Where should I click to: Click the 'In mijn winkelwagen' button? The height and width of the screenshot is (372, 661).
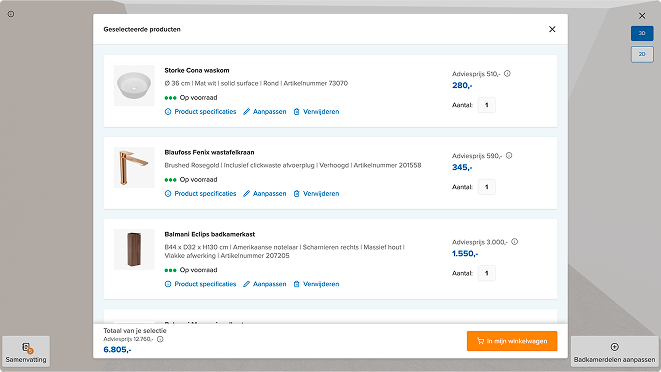512,341
